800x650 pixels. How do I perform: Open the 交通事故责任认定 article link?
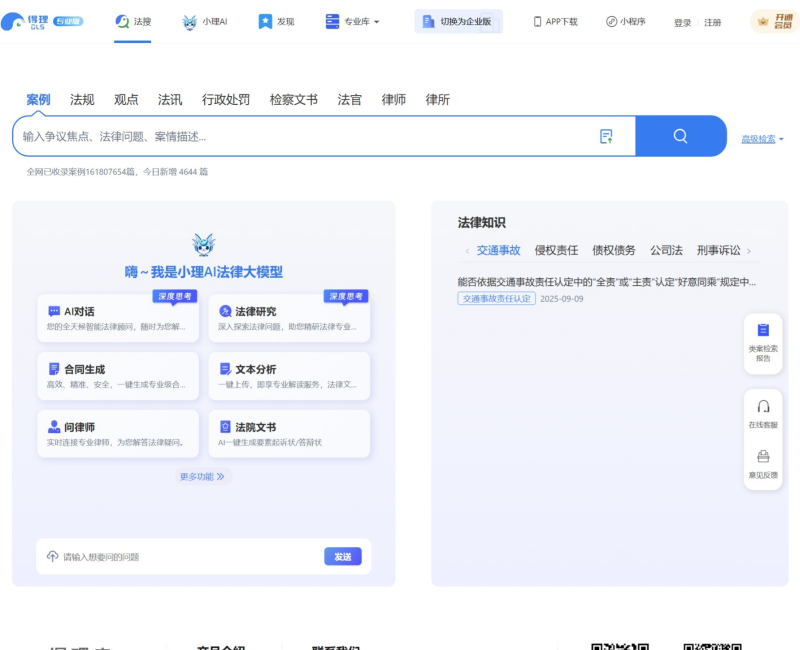coord(497,297)
